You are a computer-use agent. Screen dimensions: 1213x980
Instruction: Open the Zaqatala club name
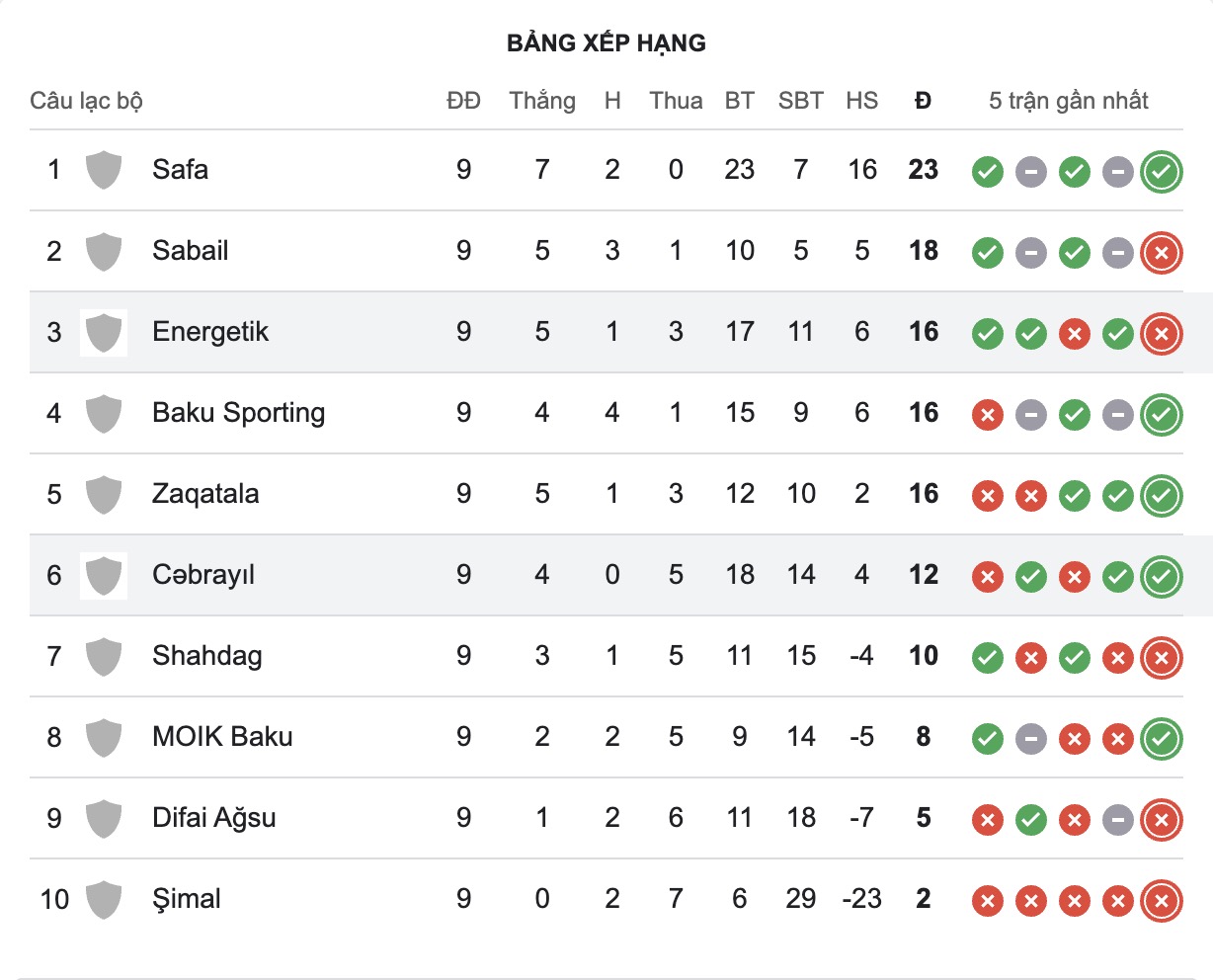coord(205,494)
